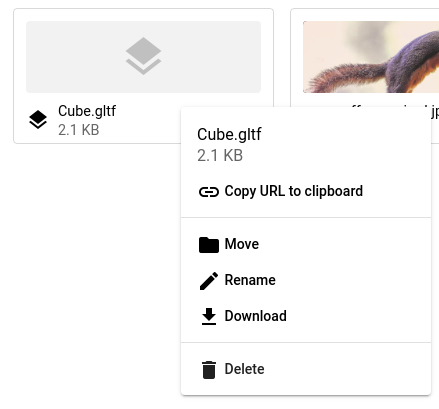Click the Cube.gltf title in the context menu

[229, 135]
